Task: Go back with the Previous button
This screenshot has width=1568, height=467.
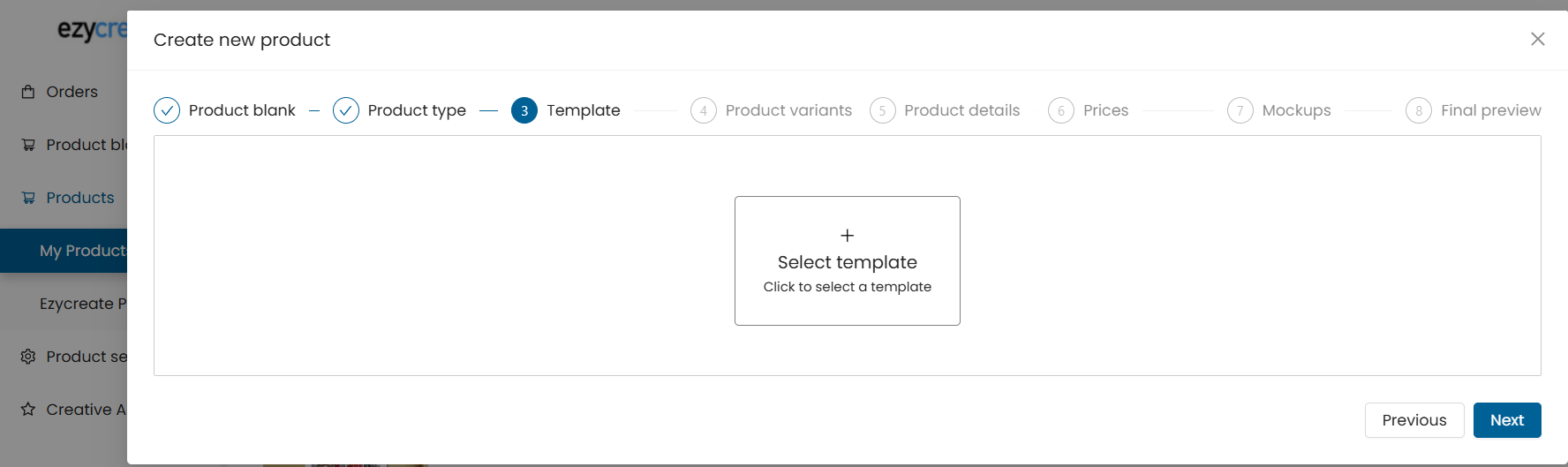Action: (x=1414, y=420)
